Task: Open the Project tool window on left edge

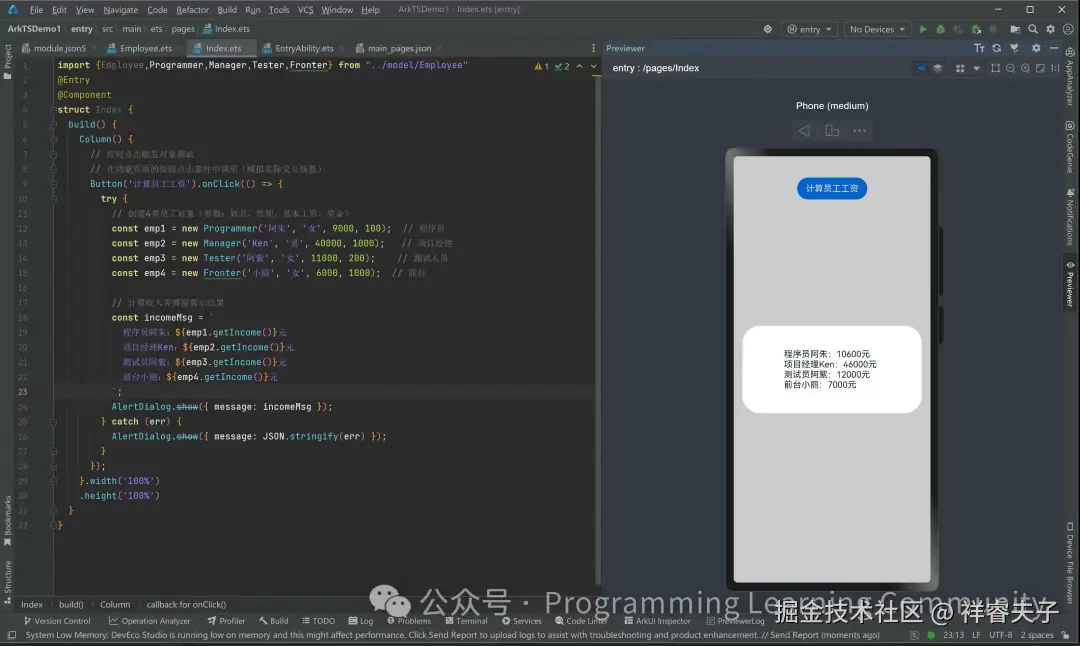Action: pos(8,62)
